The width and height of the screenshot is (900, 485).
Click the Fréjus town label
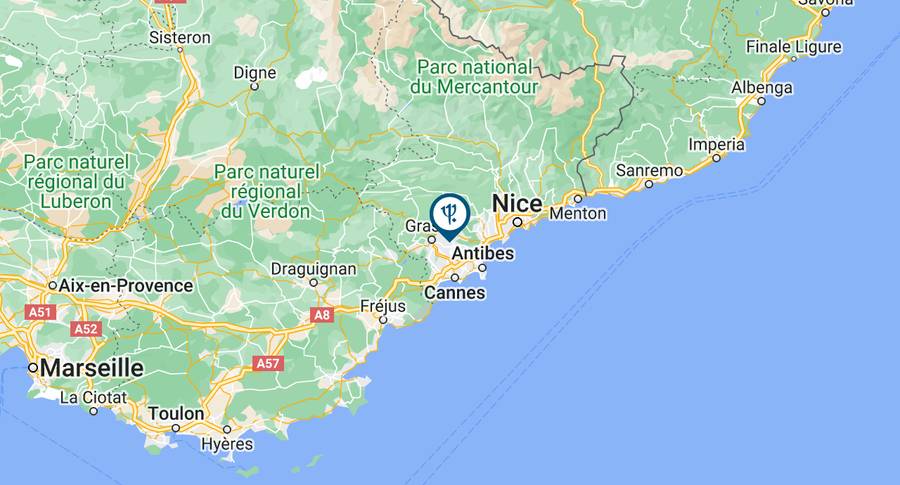click(x=383, y=306)
